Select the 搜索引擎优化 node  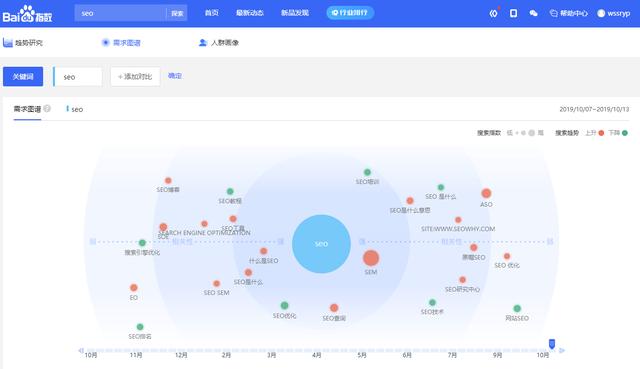142,243
